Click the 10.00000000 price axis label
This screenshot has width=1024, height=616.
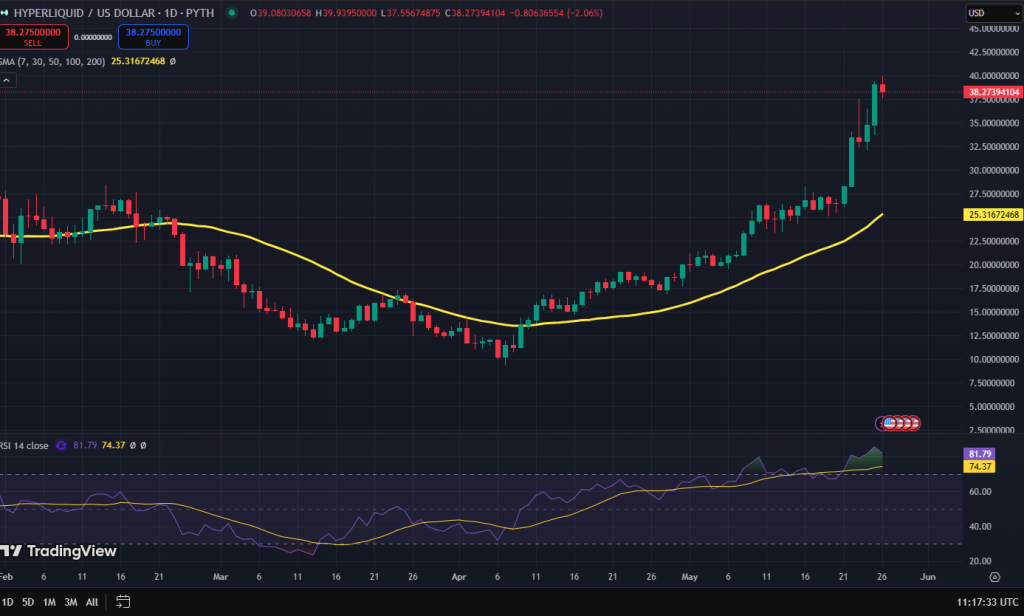click(993, 359)
